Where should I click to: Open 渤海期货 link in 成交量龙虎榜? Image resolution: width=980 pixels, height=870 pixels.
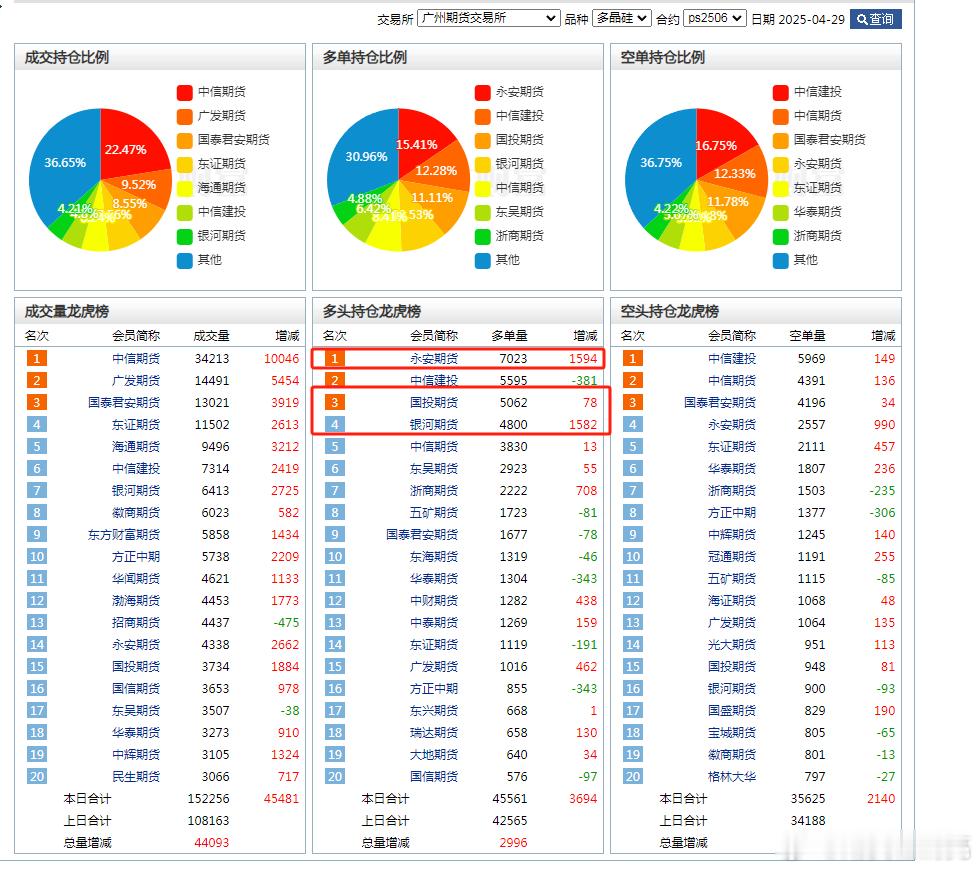(x=136, y=601)
